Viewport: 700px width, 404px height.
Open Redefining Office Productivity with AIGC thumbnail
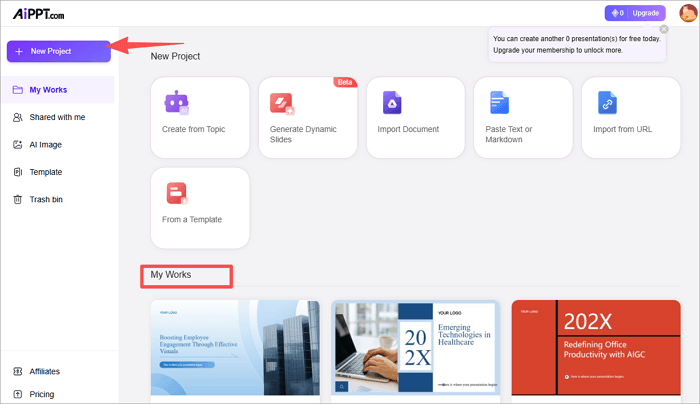(x=596, y=347)
